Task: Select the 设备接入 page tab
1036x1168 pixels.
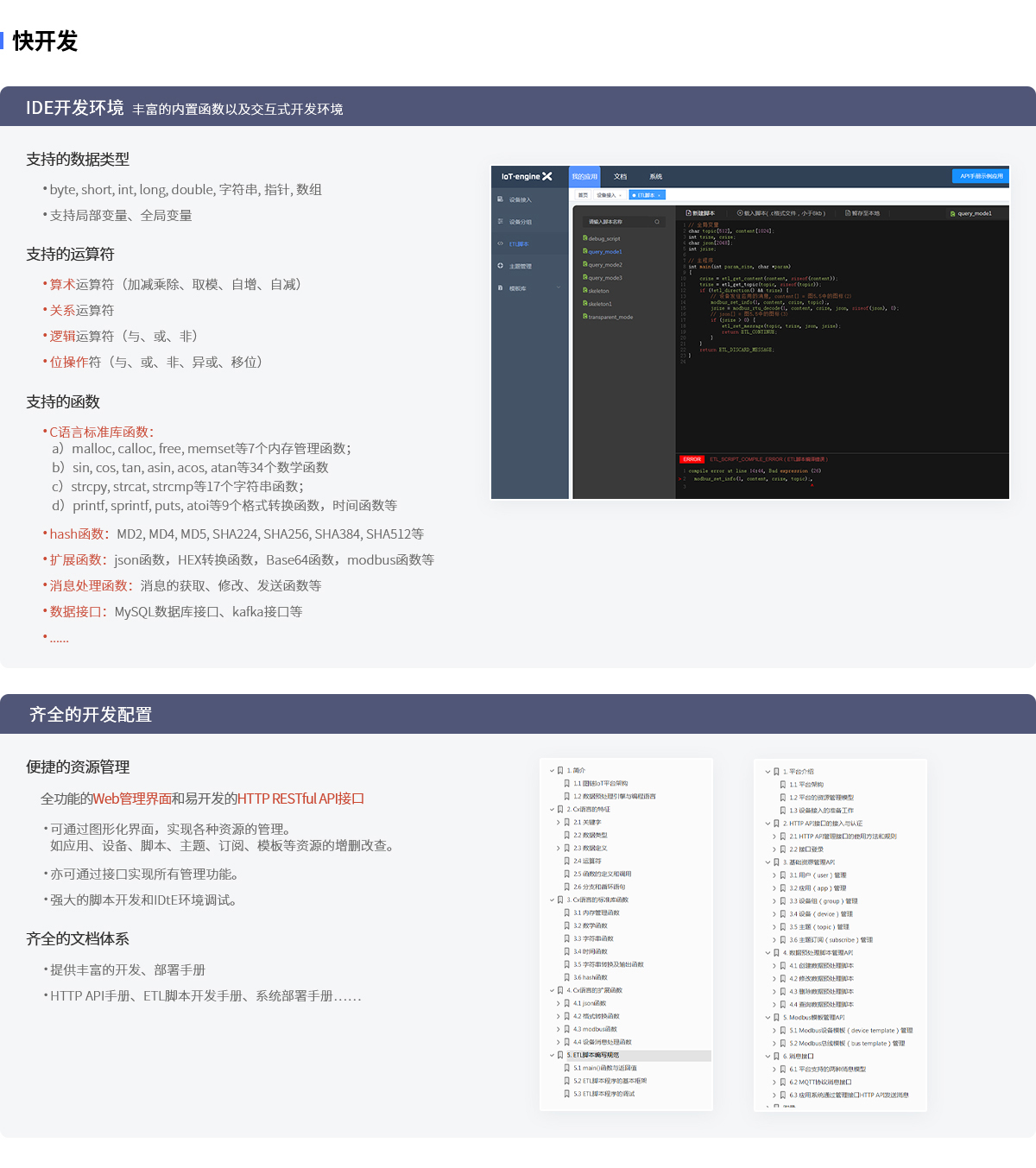Action: [610, 195]
